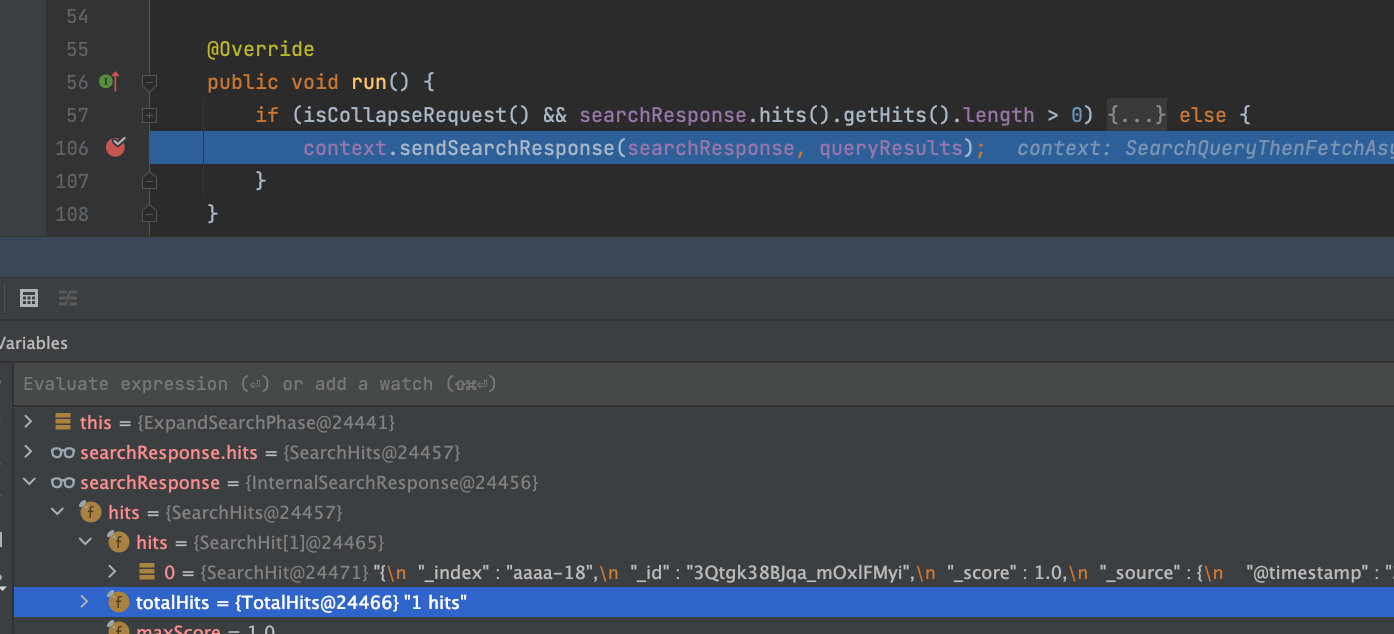
Task: Click the field icon next to maxScore
Action: (x=118, y=628)
